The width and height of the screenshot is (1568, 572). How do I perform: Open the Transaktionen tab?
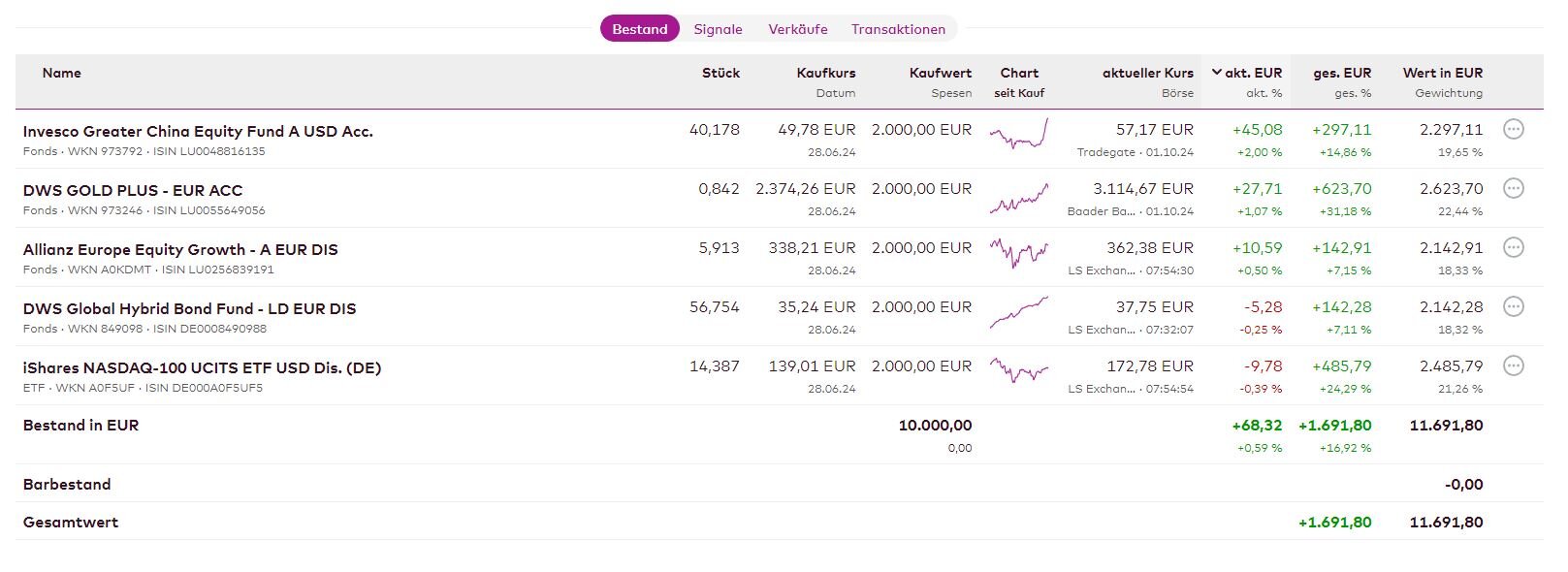coord(898,29)
